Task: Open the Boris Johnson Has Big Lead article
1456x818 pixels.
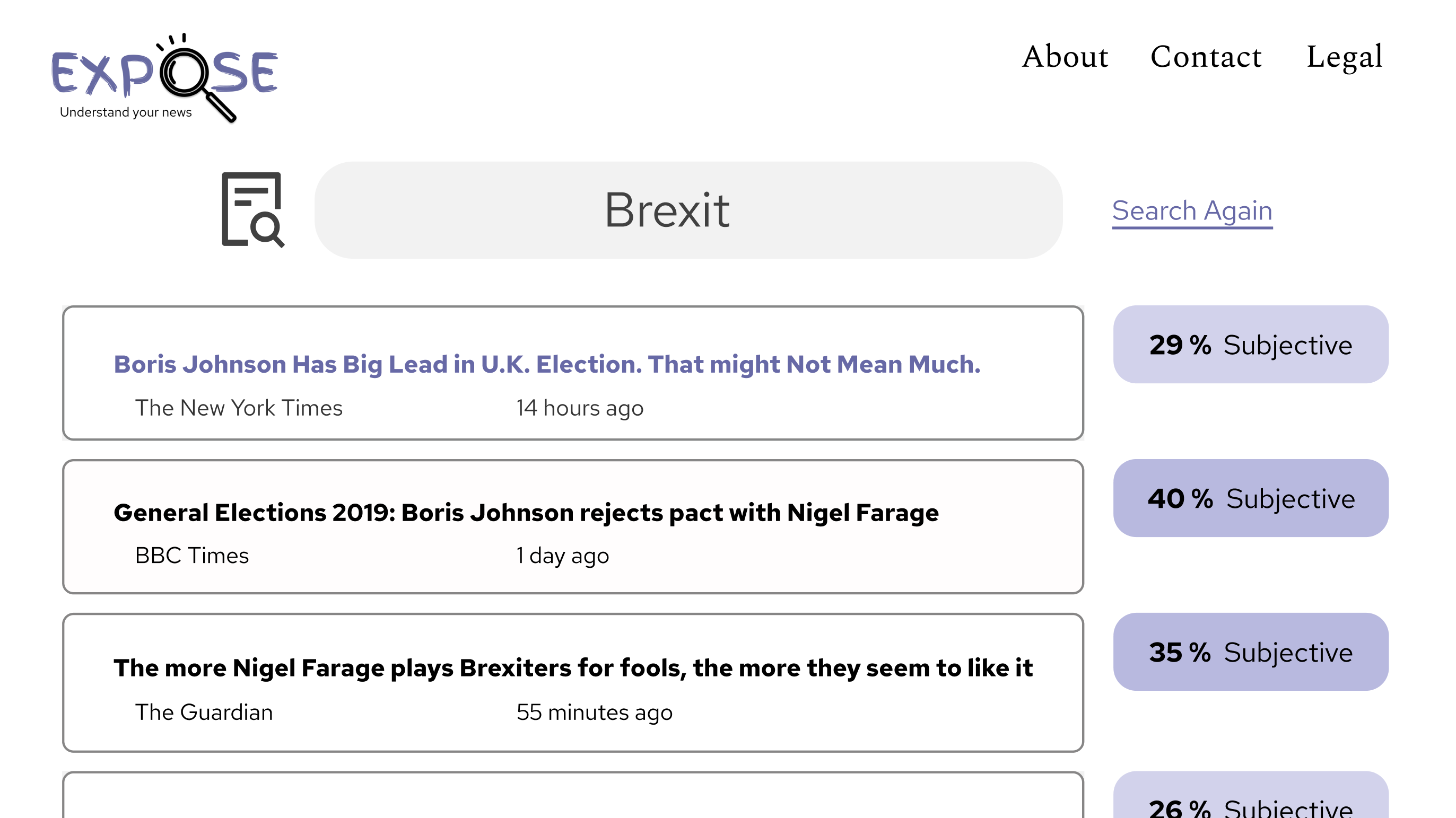Action: pyautogui.click(x=546, y=364)
